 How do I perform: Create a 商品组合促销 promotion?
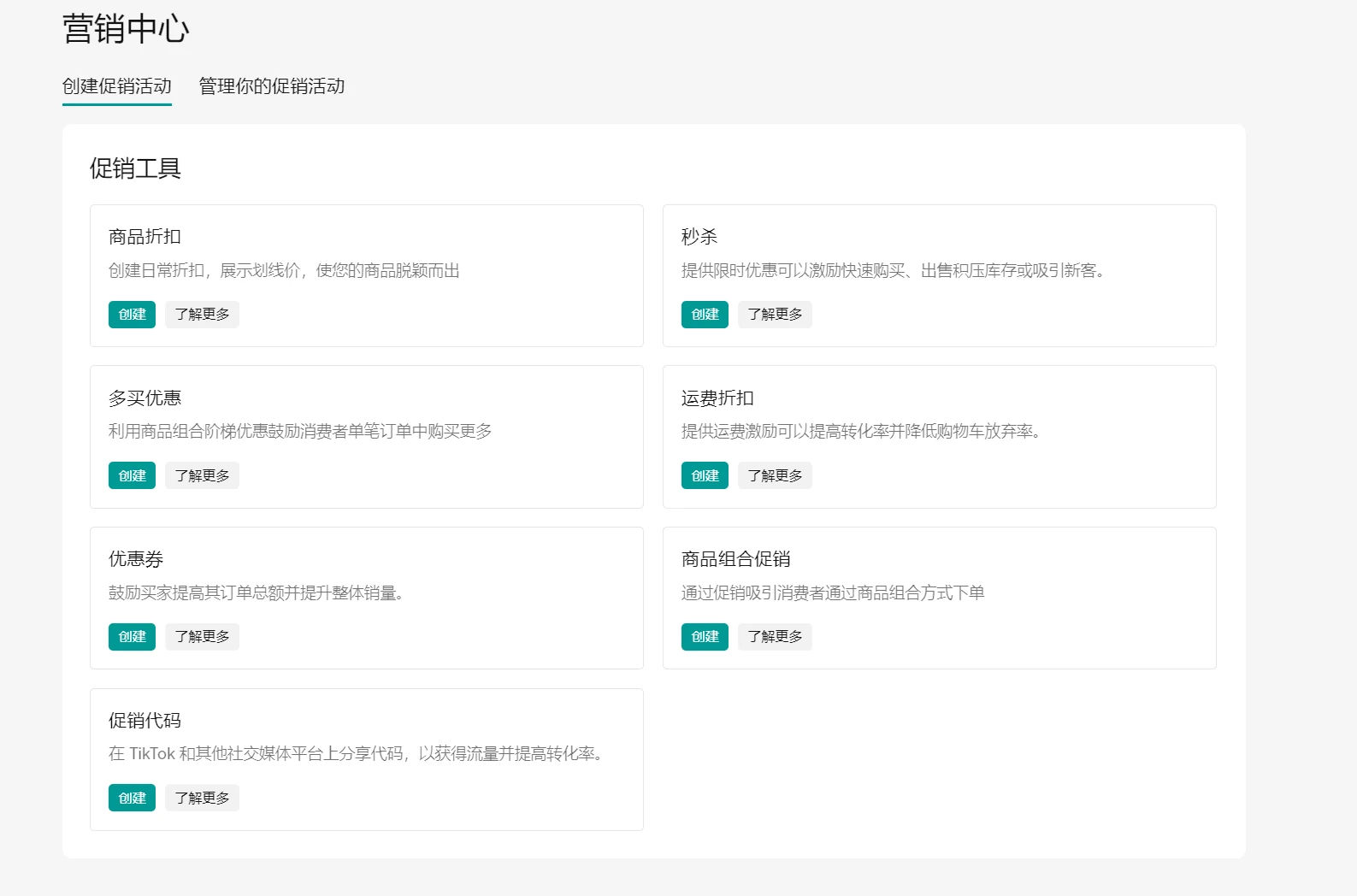pyautogui.click(x=705, y=637)
